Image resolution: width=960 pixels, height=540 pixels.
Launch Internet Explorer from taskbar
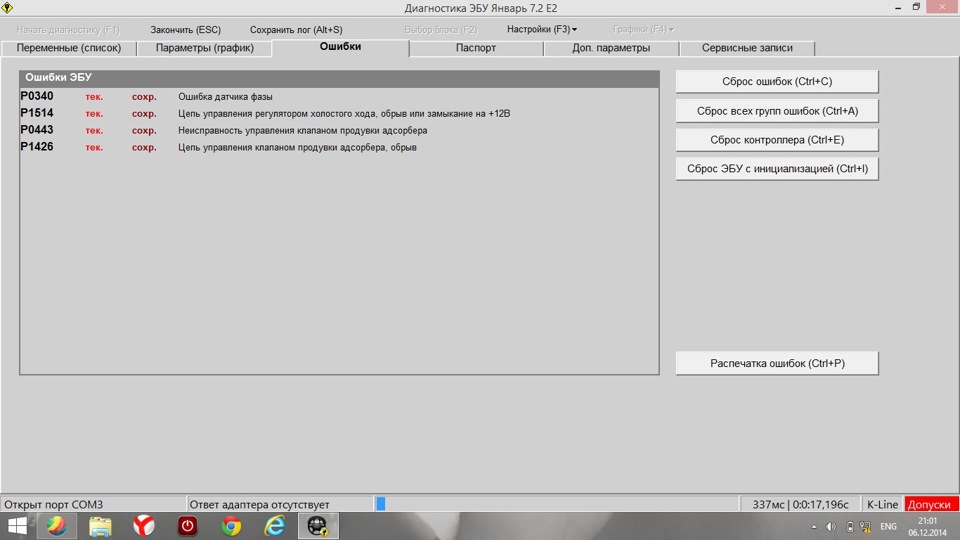click(x=275, y=526)
